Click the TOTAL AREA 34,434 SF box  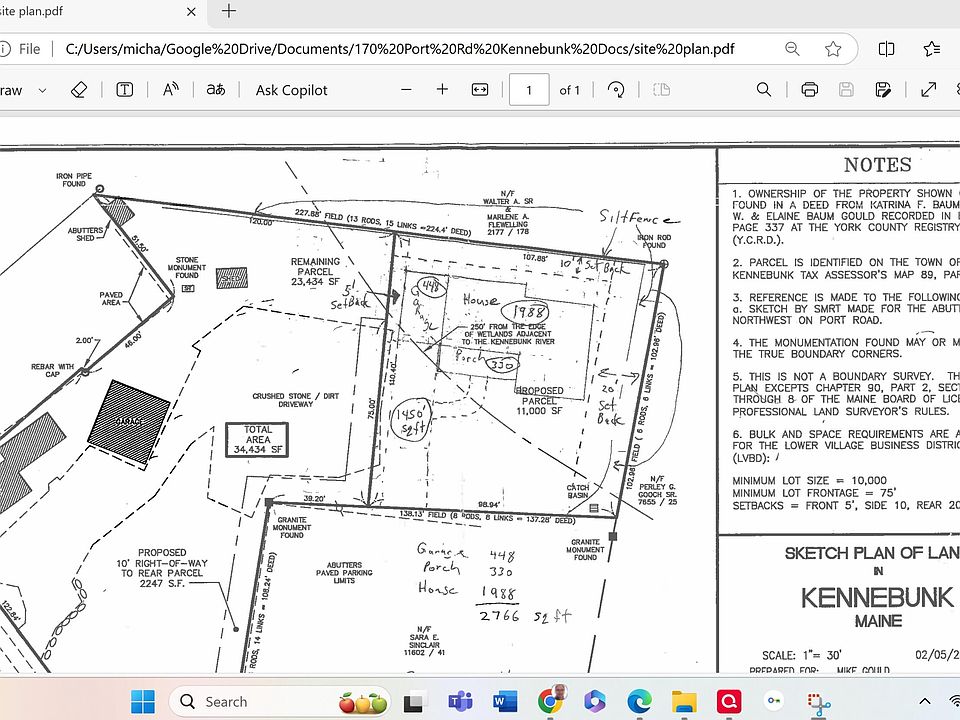pyautogui.click(x=257, y=440)
